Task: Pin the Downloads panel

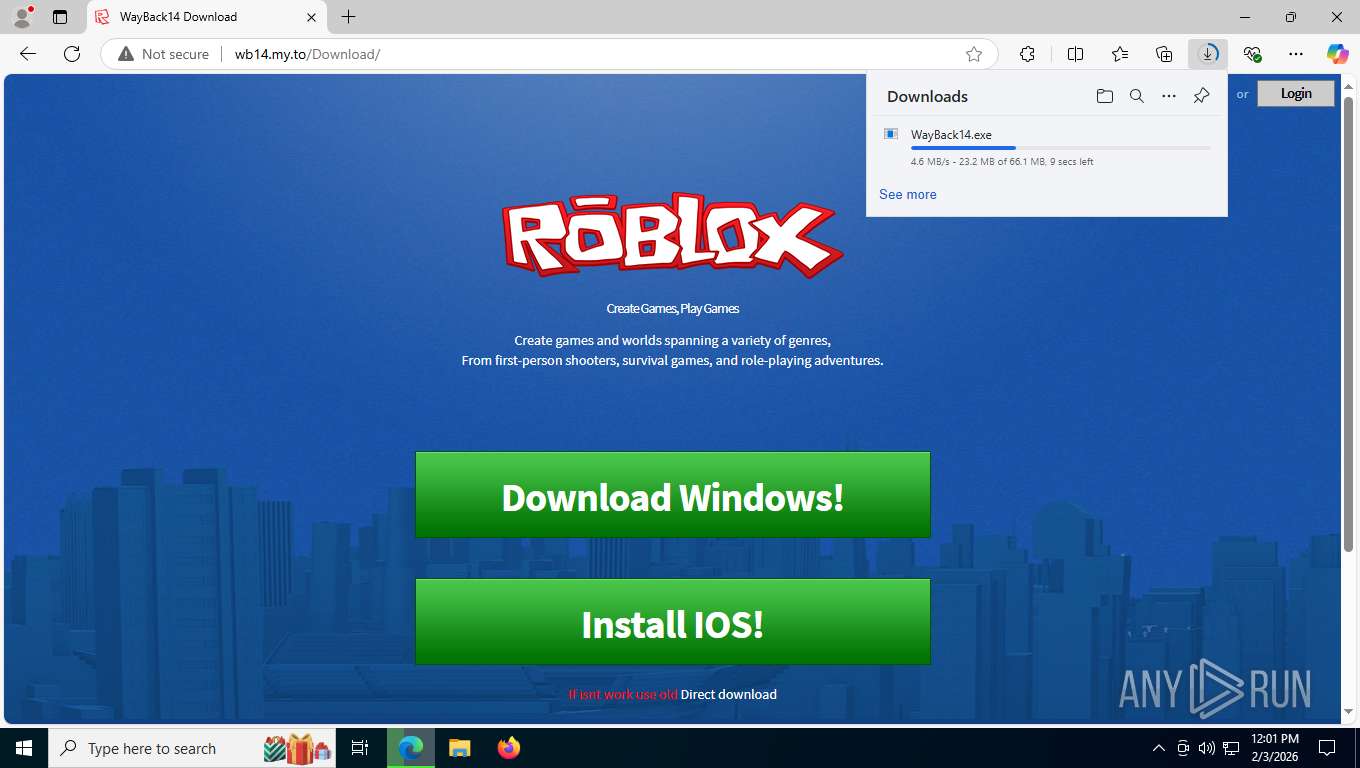Action: 1201,96
